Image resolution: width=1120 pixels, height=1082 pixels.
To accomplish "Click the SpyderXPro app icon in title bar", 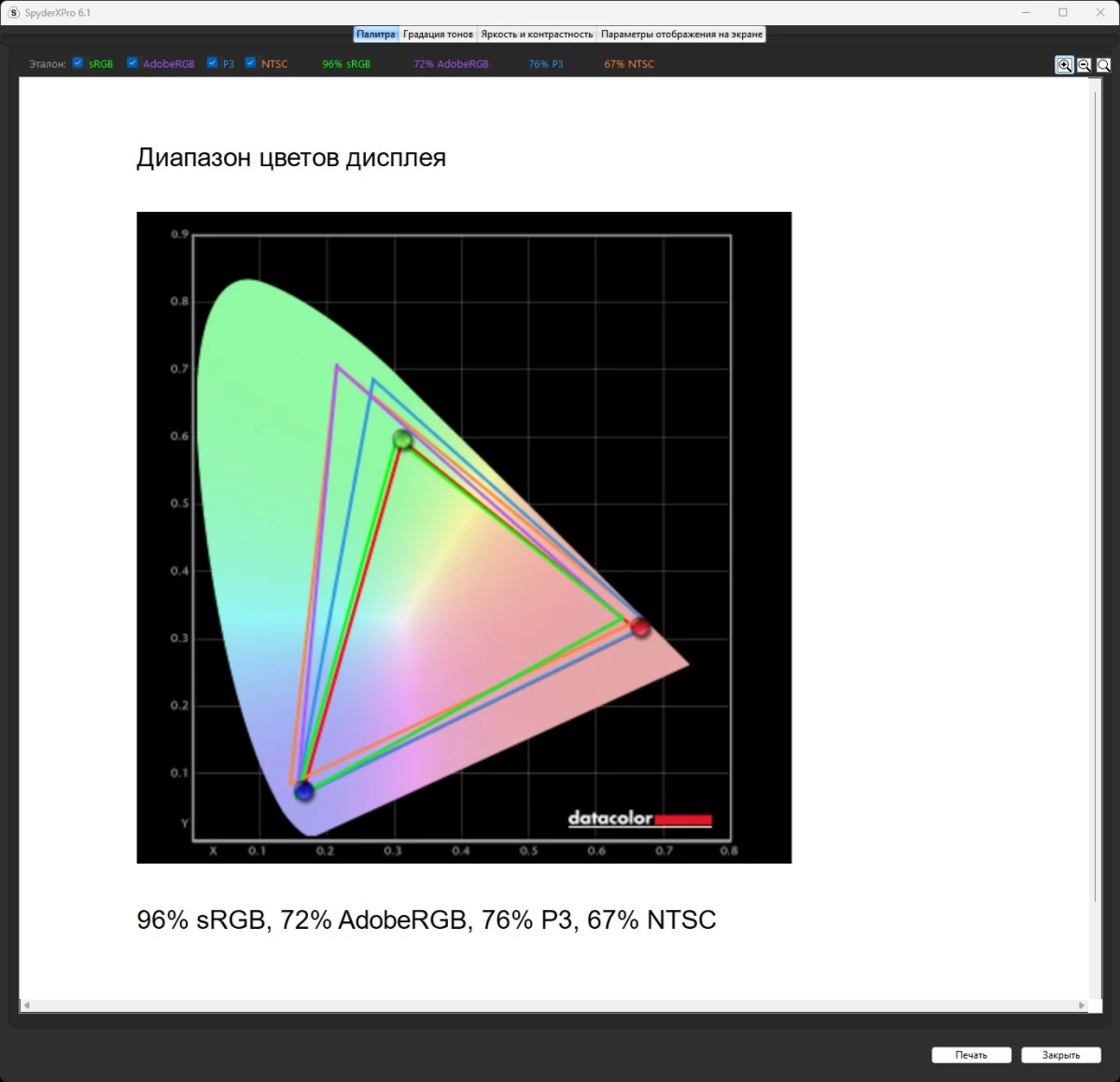I will click(x=13, y=13).
